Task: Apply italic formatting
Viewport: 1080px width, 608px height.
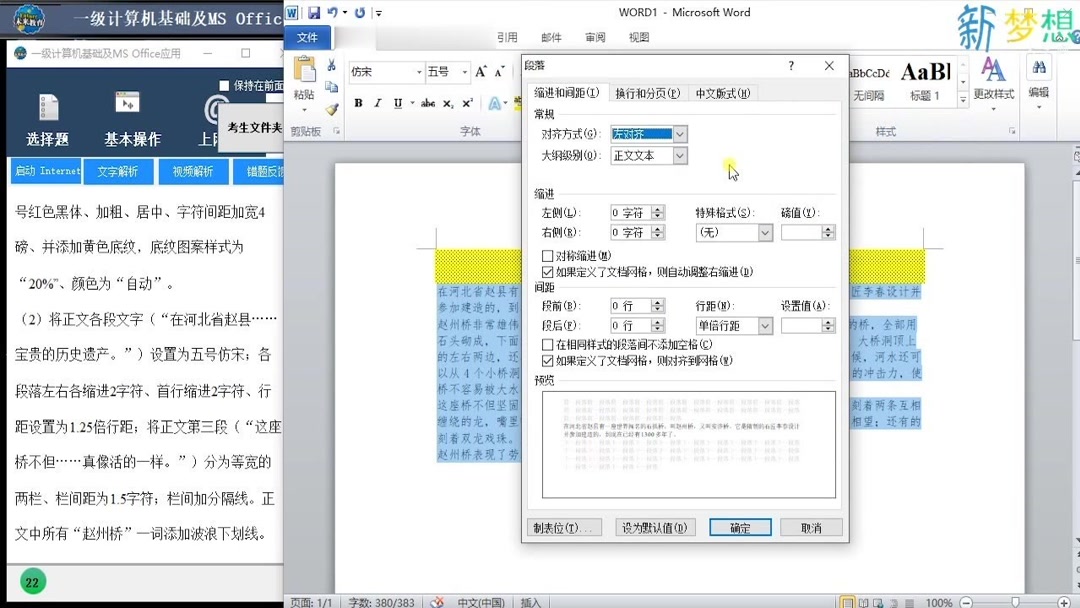Action: 378,102
